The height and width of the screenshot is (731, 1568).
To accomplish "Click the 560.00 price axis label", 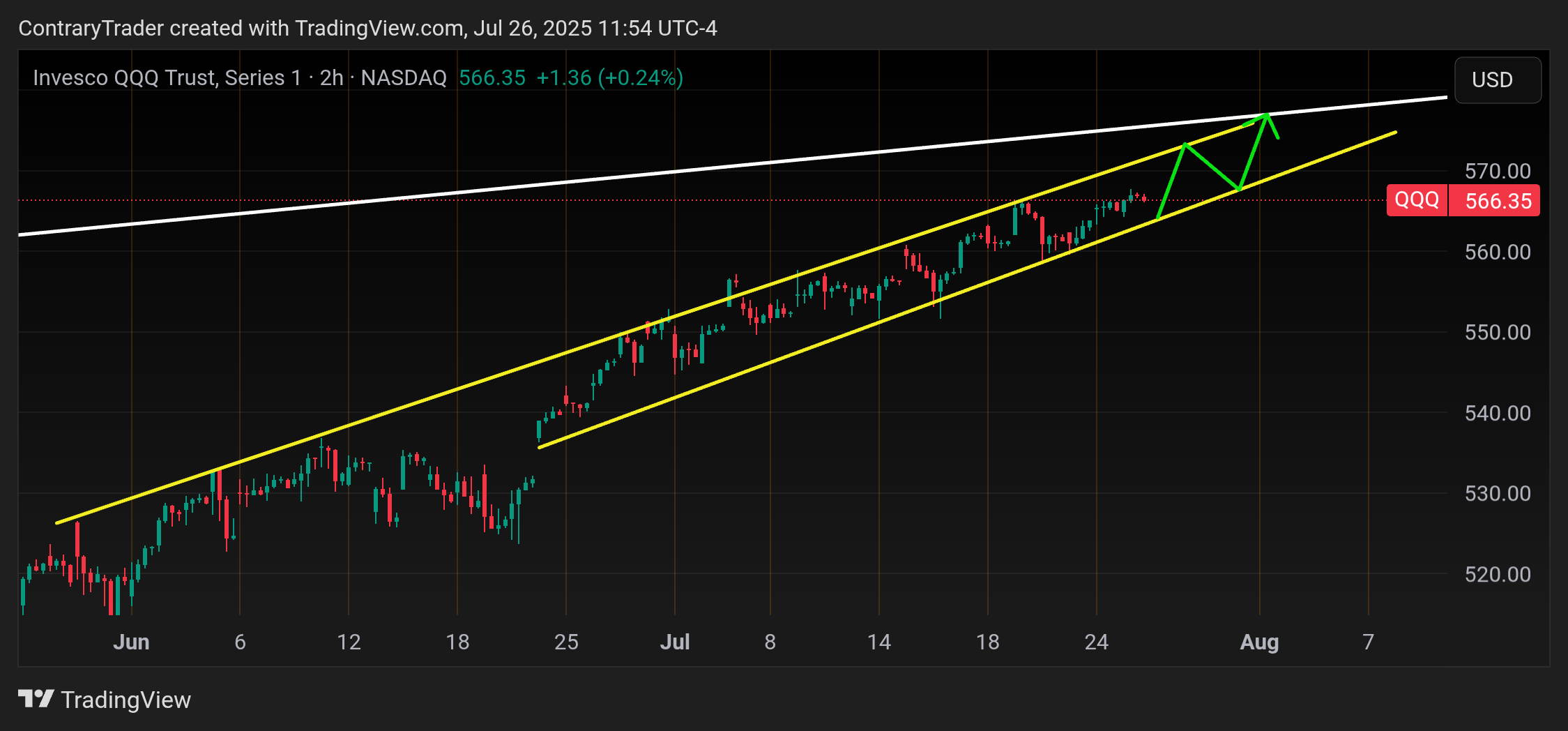I will pyautogui.click(x=1498, y=252).
